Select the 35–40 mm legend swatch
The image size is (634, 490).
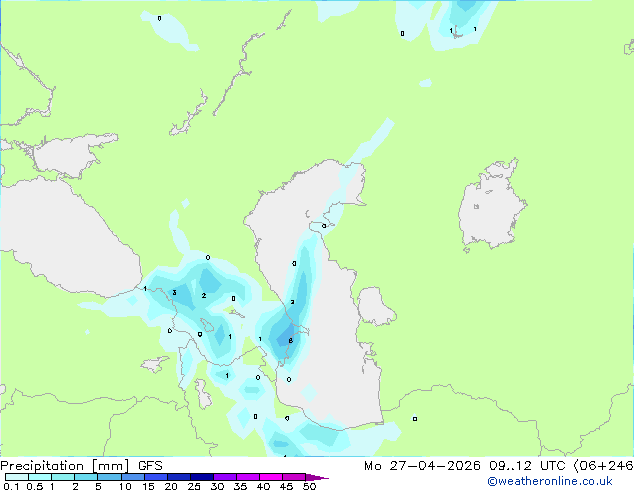coord(248,477)
